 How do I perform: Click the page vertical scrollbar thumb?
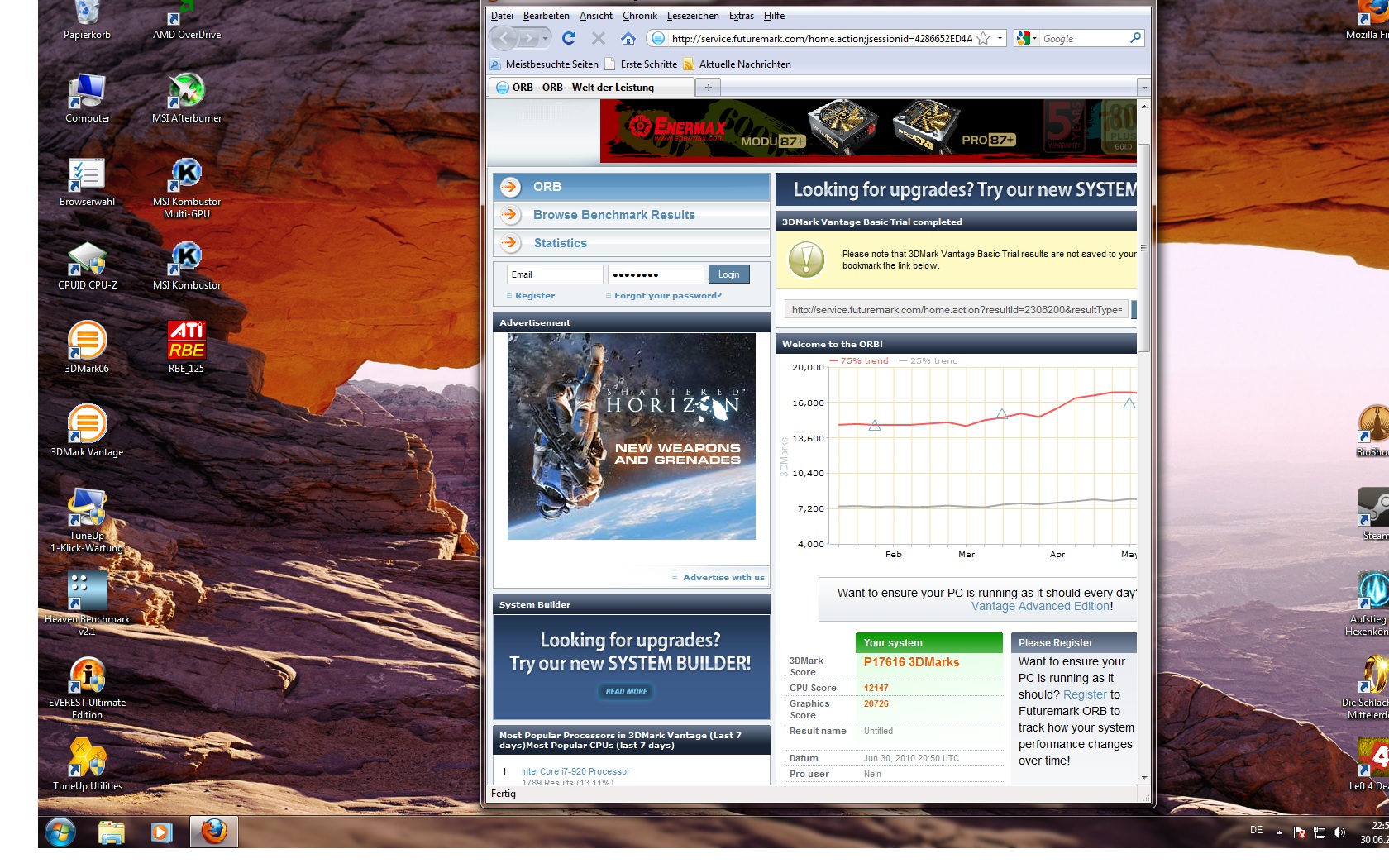pos(1144,248)
